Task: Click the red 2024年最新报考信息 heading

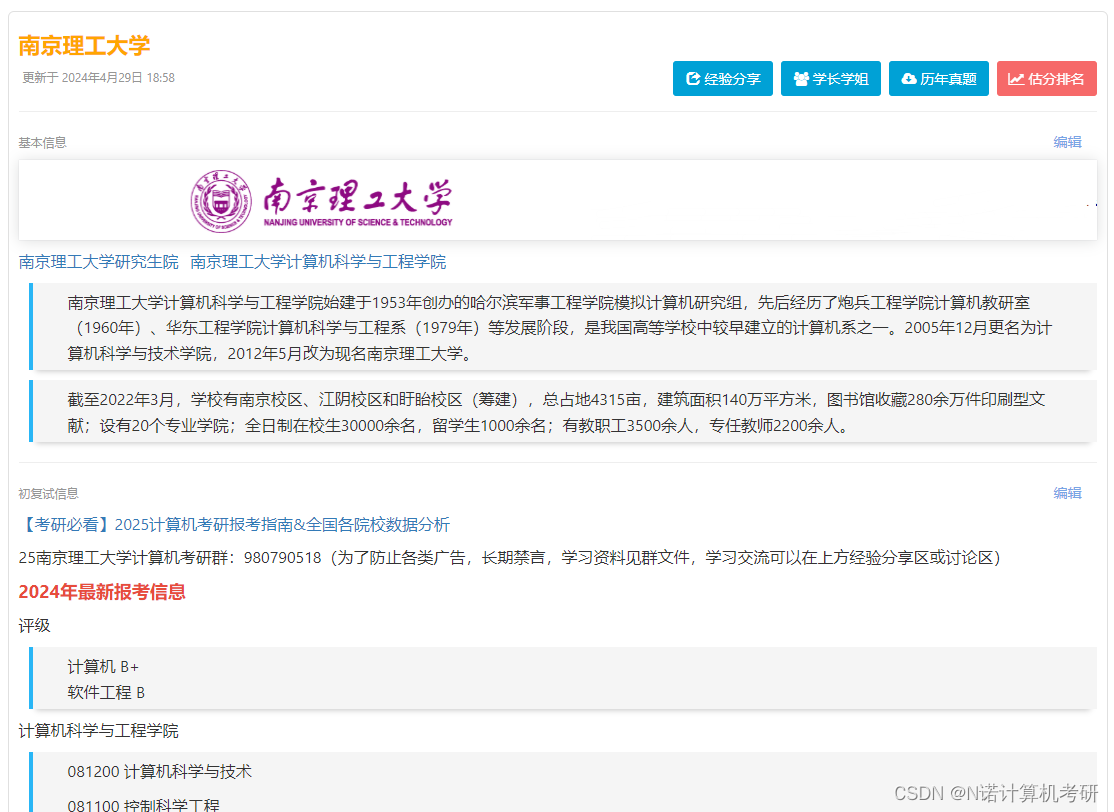Action: coord(102,592)
